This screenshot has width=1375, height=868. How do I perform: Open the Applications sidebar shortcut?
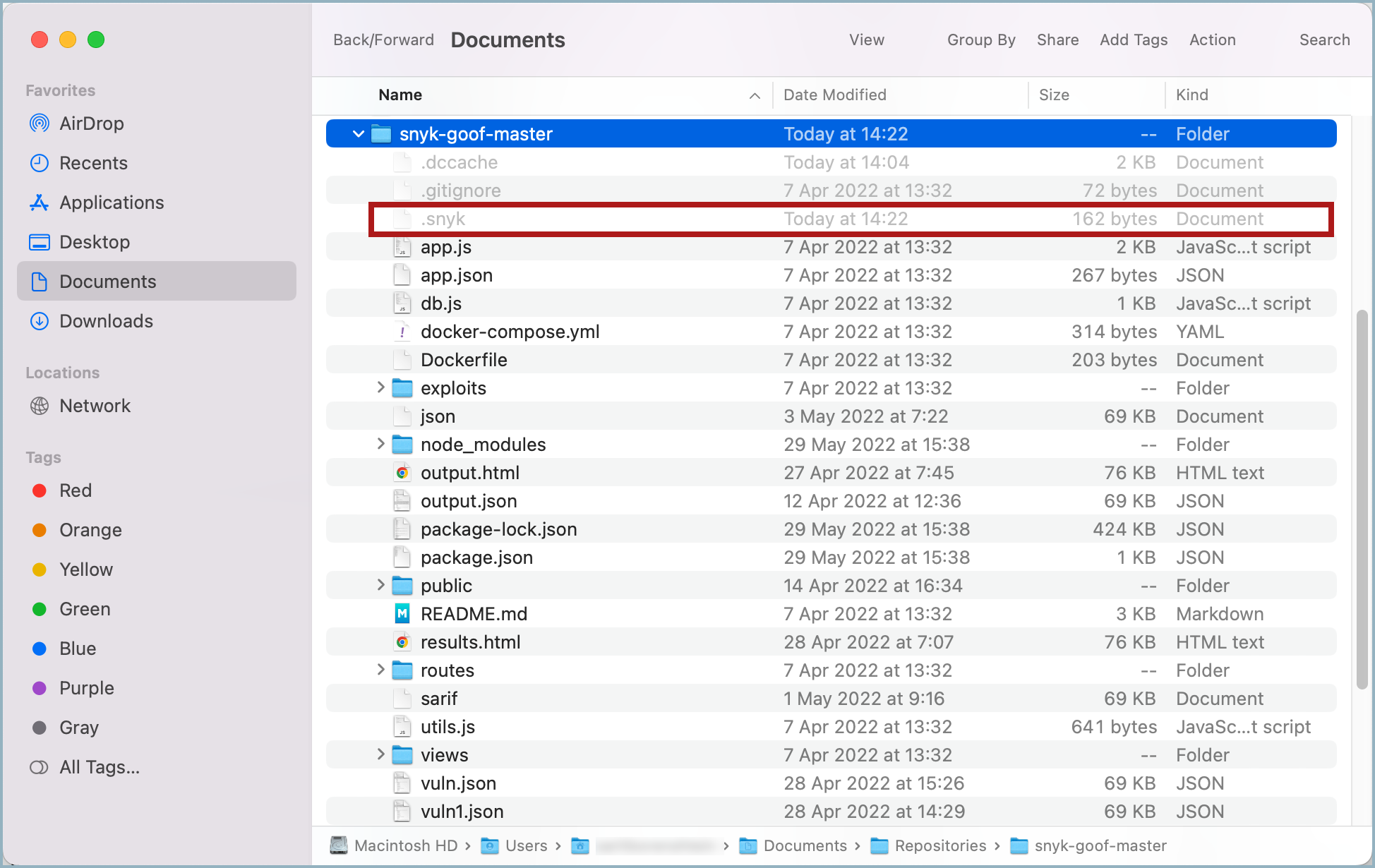110,203
